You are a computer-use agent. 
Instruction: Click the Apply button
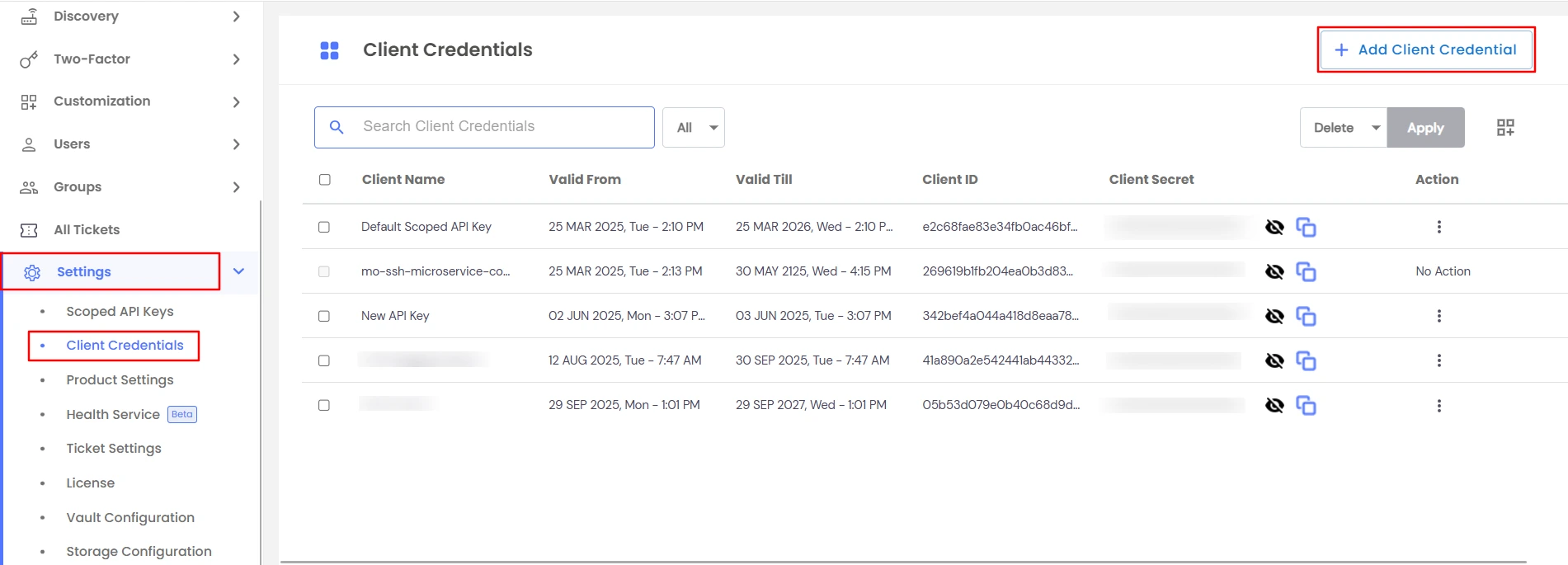[x=1425, y=128]
